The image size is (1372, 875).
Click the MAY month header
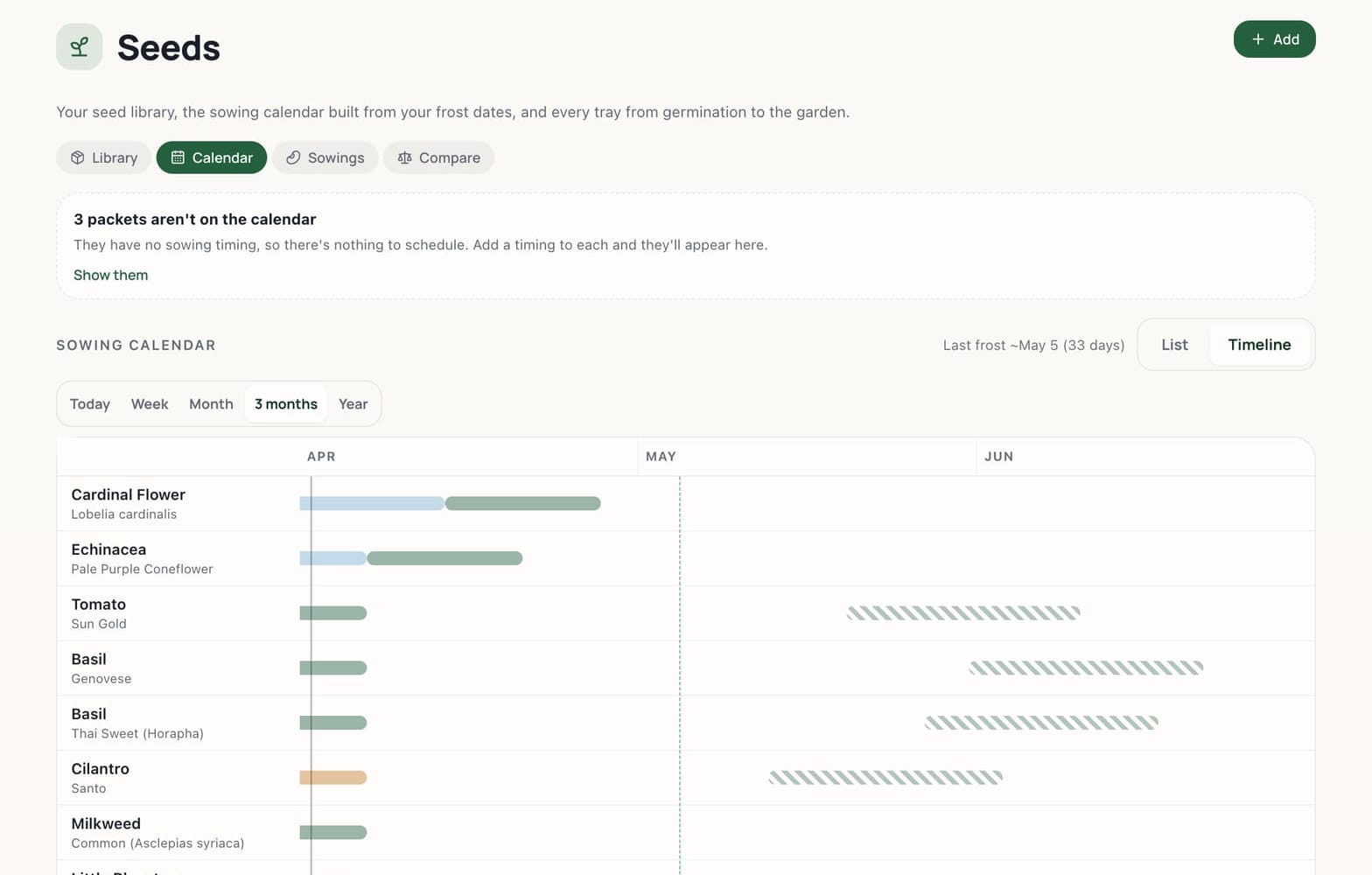pyautogui.click(x=661, y=457)
